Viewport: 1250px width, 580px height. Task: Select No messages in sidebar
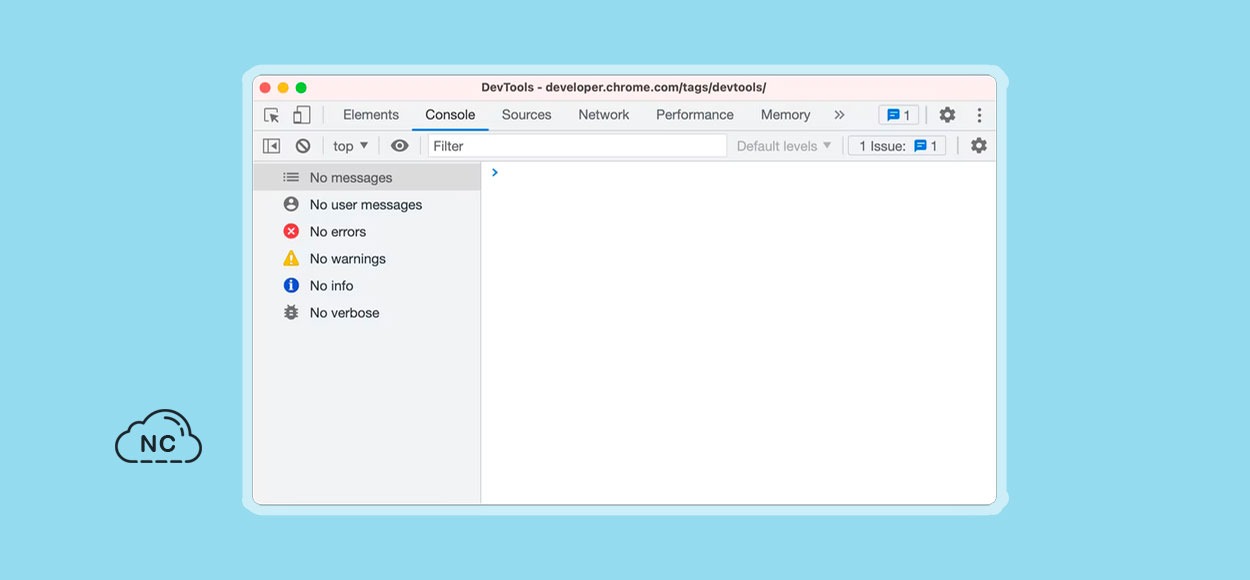pyautogui.click(x=367, y=178)
